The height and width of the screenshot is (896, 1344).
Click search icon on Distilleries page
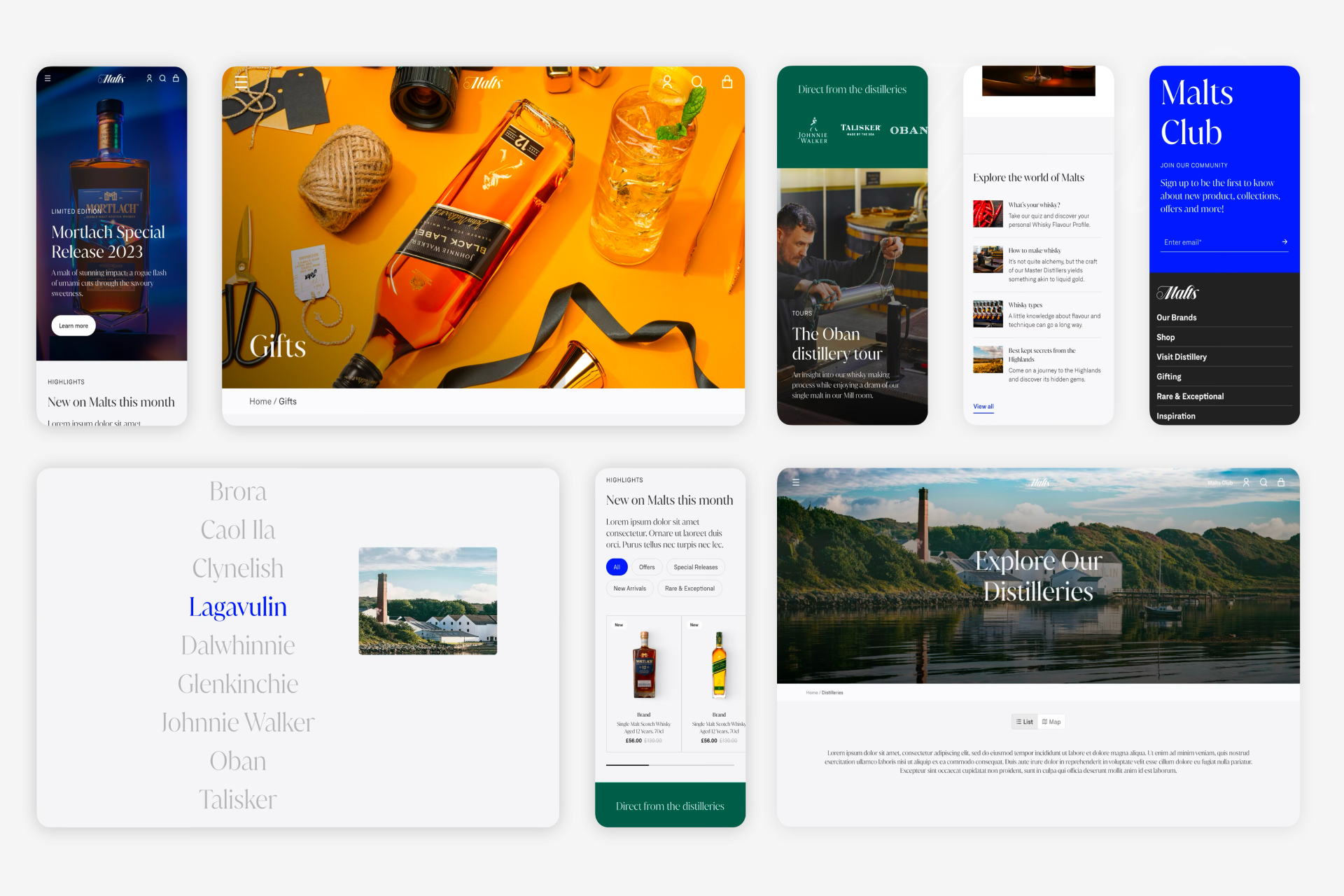pyautogui.click(x=1263, y=482)
